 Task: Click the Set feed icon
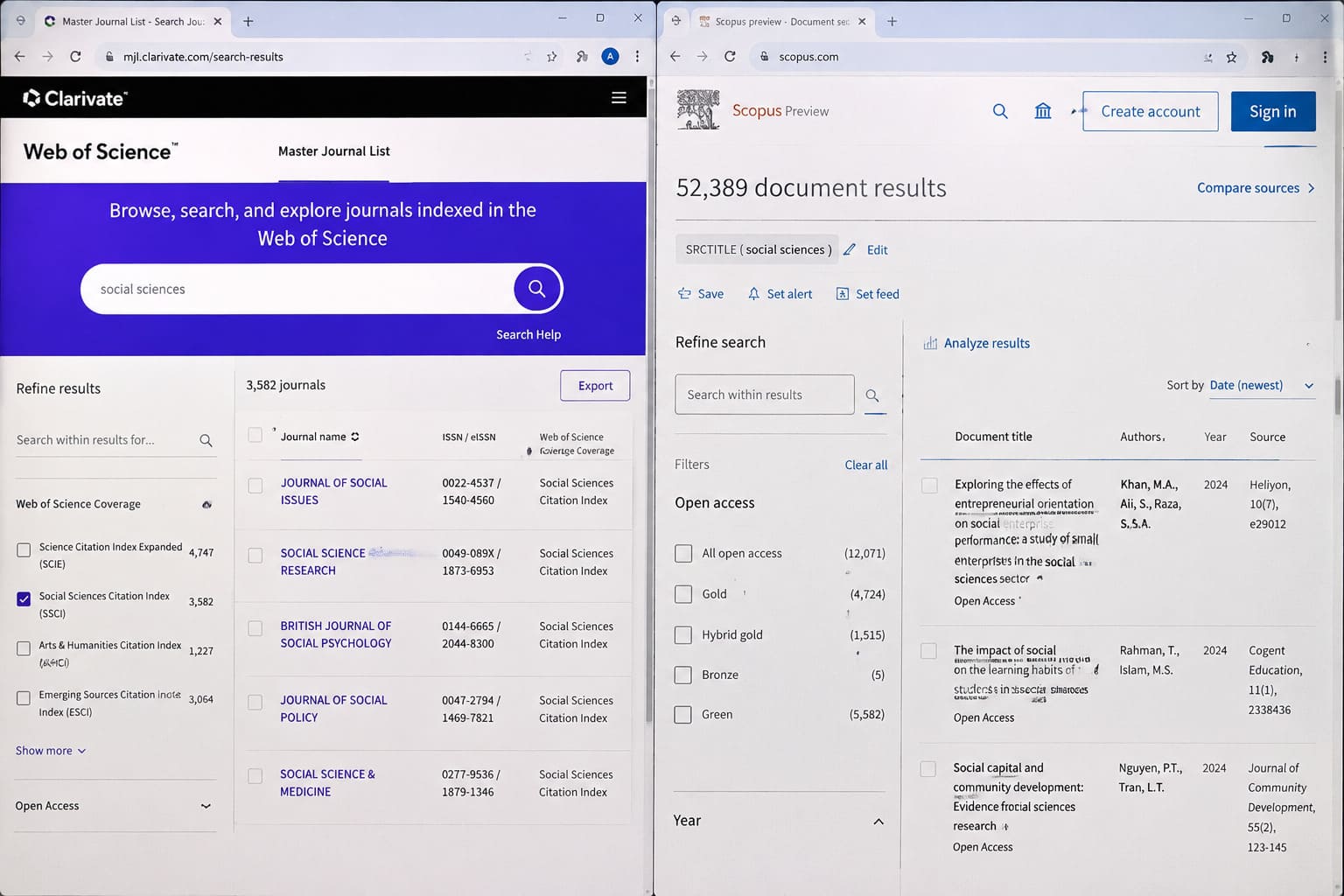point(842,294)
